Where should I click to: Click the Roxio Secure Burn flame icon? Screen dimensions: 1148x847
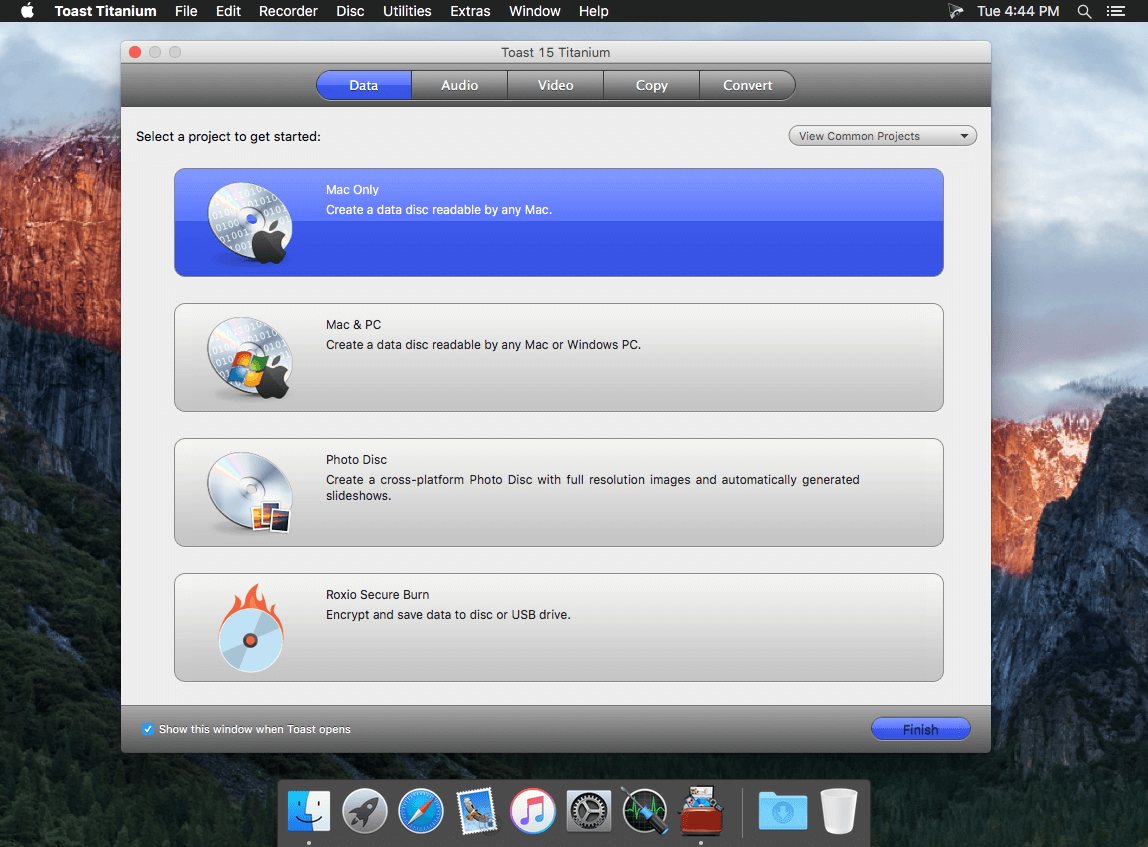coord(250,627)
